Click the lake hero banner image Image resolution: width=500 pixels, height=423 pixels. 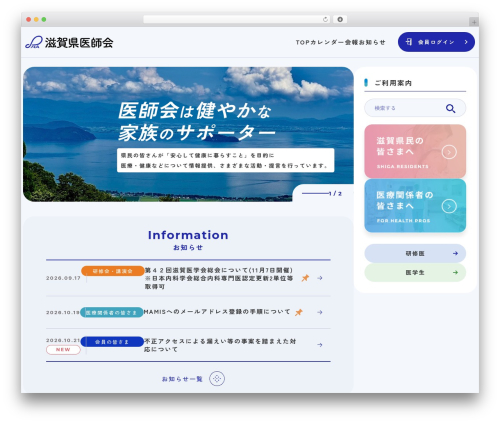click(x=188, y=134)
